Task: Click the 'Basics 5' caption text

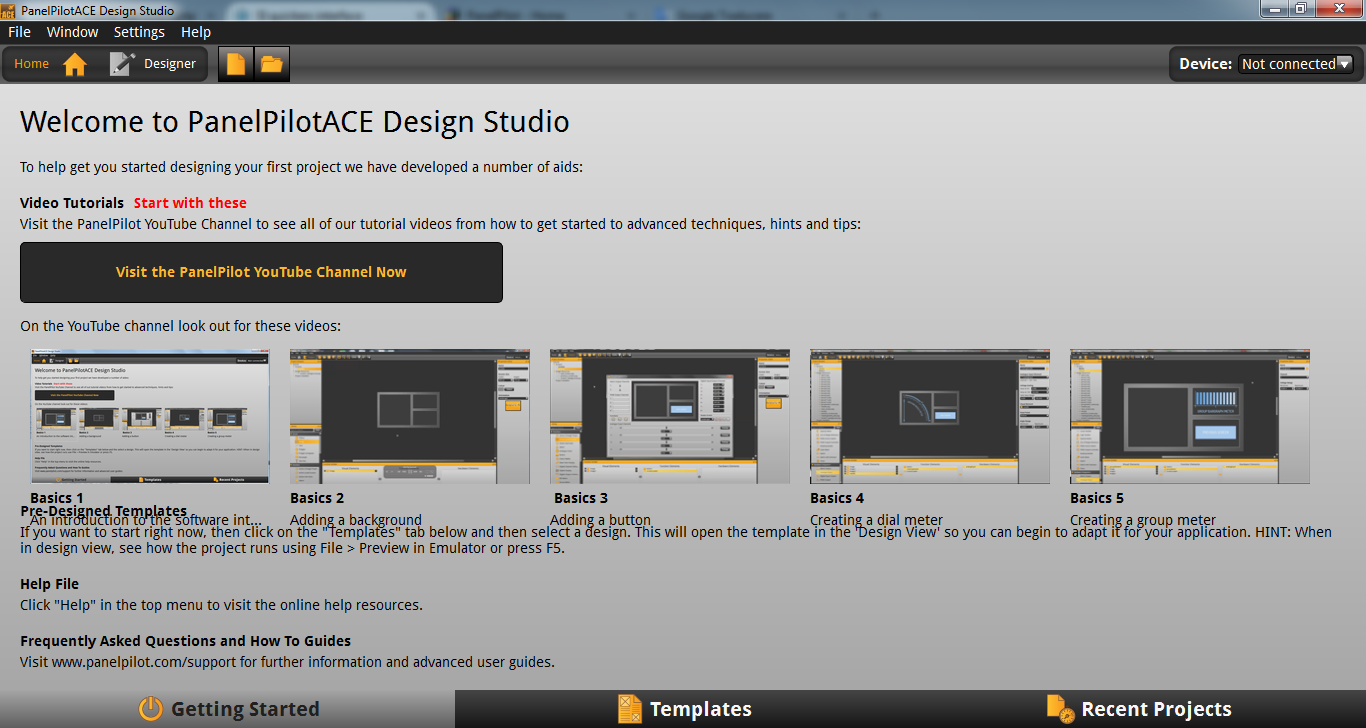Action: pos(1097,498)
